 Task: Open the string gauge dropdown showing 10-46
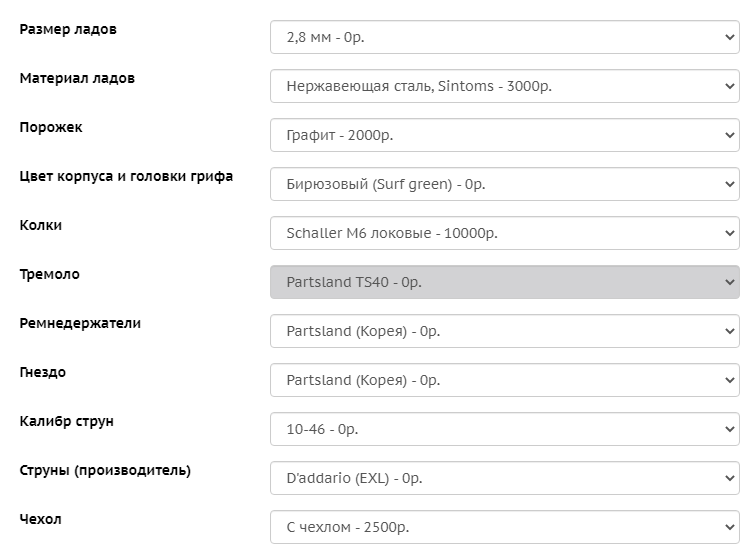(504, 429)
